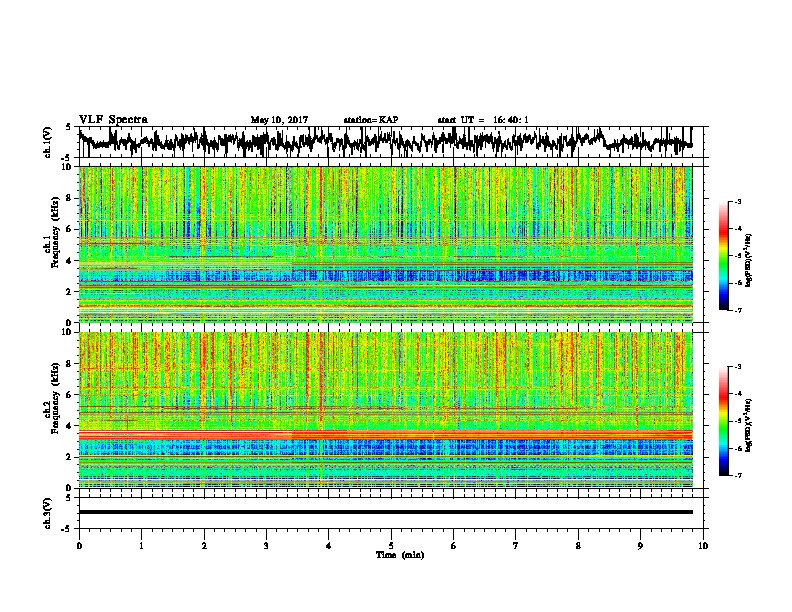The image size is (792, 612).
Task: Click the time axis tick label "3"
Action: point(266,546)
